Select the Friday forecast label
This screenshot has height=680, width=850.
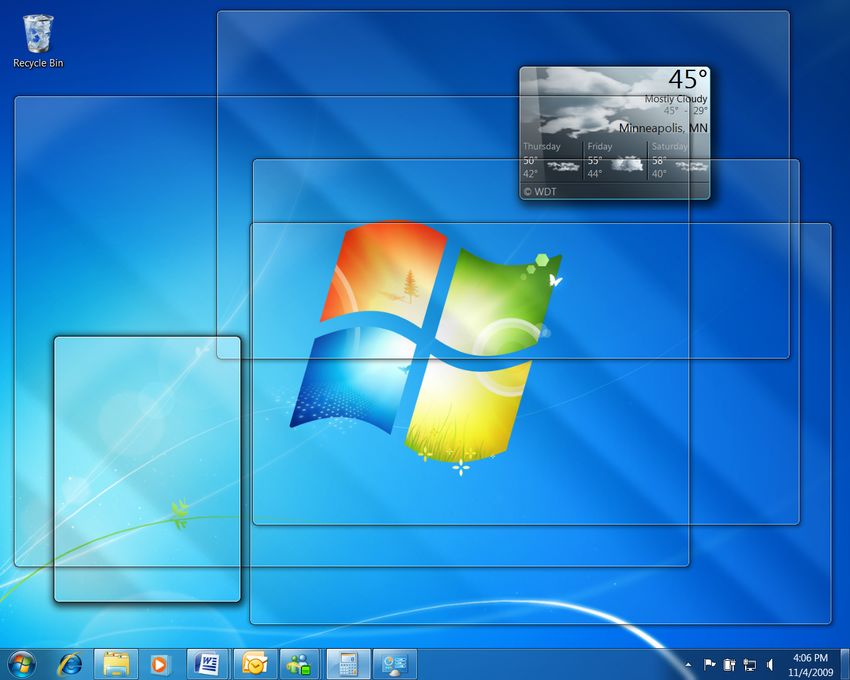coord(600,146)
